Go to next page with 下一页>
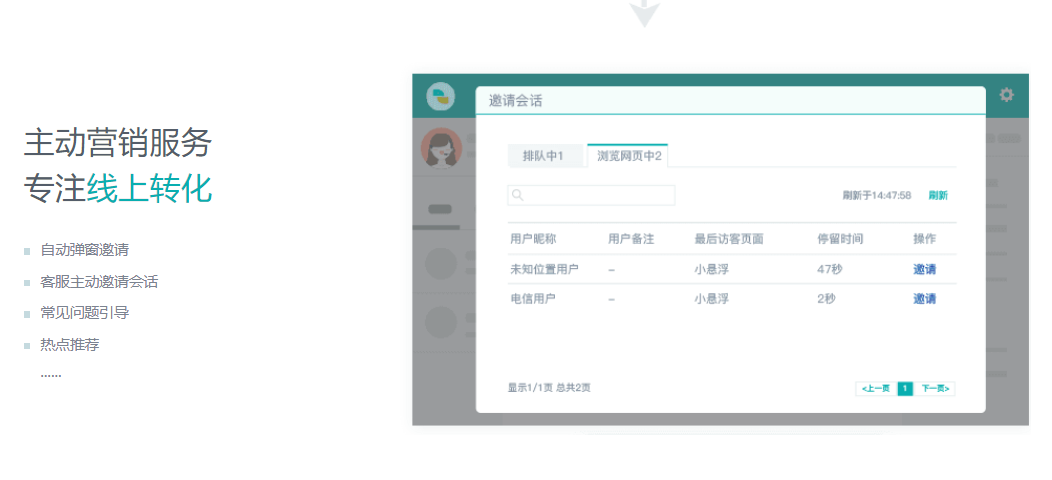 (x=935, y=389)
